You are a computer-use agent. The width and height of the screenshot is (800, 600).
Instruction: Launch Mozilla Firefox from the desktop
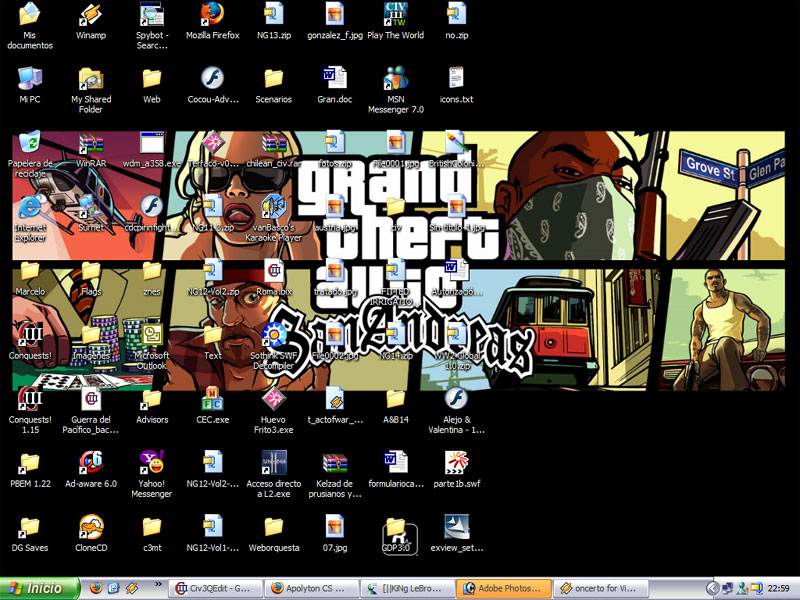click(x=212, y=14)
